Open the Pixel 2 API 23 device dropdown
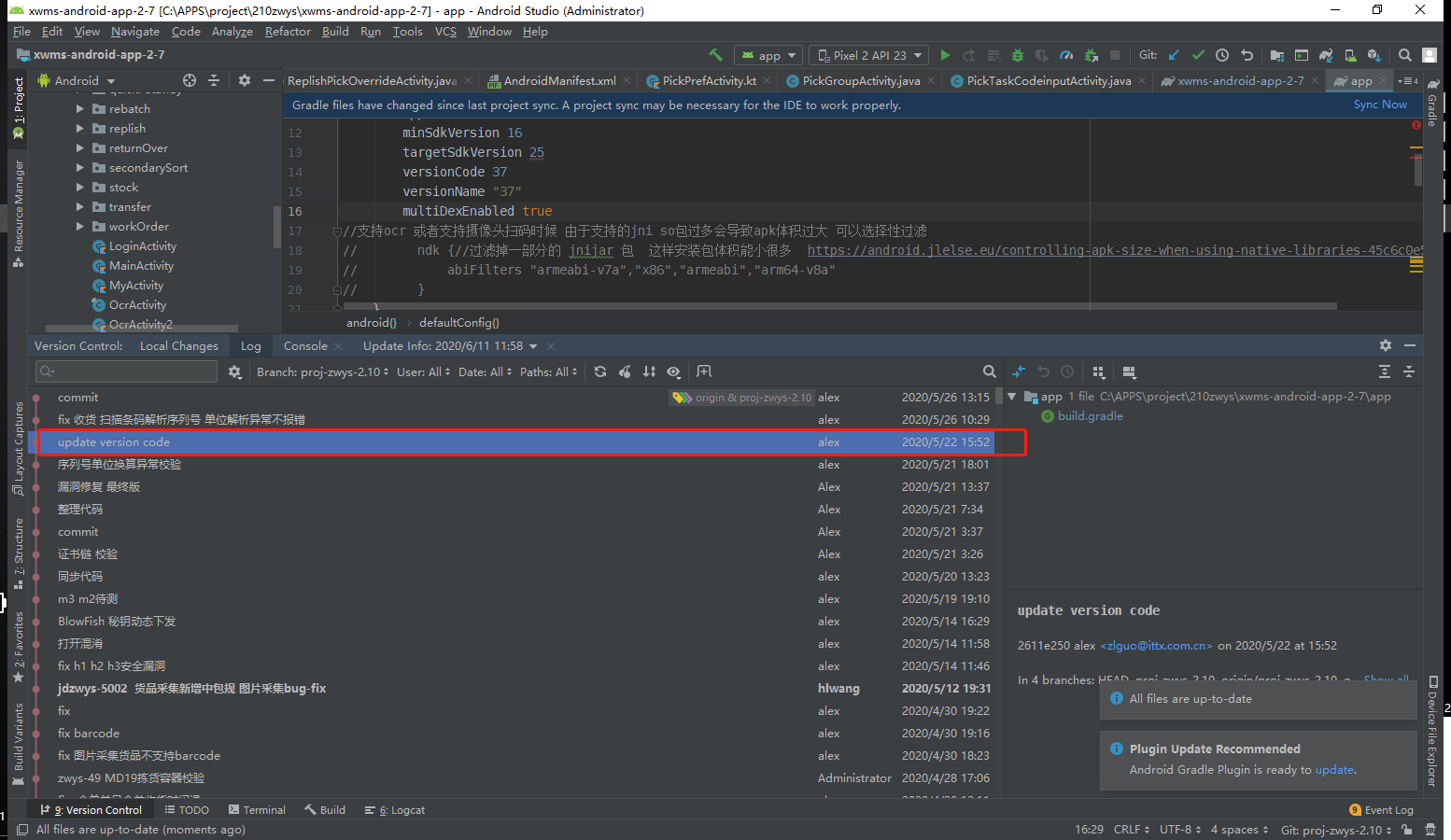Image resolution: width=1451 pixels, height=840 pixels. pyautogui.click(x=867, y=55)
